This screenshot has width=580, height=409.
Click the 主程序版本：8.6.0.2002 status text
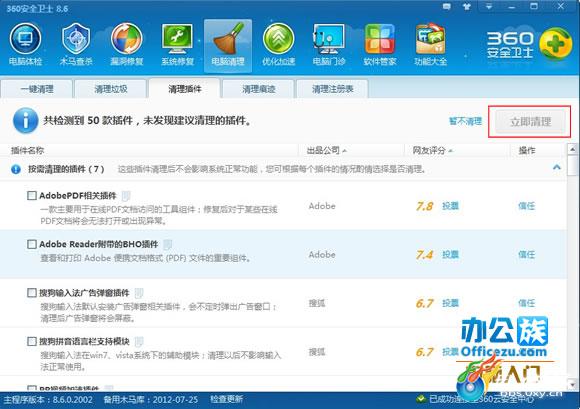(x=48, y=400)
